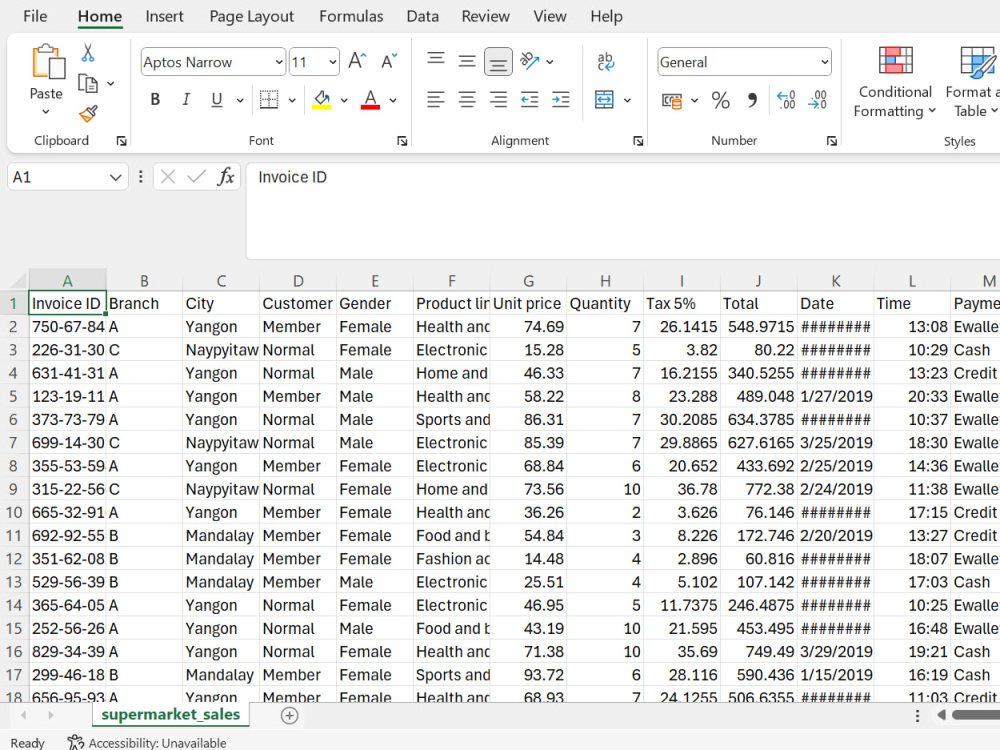Click the Cut scissors icon

pyautogui.click(x=88, y=53)
